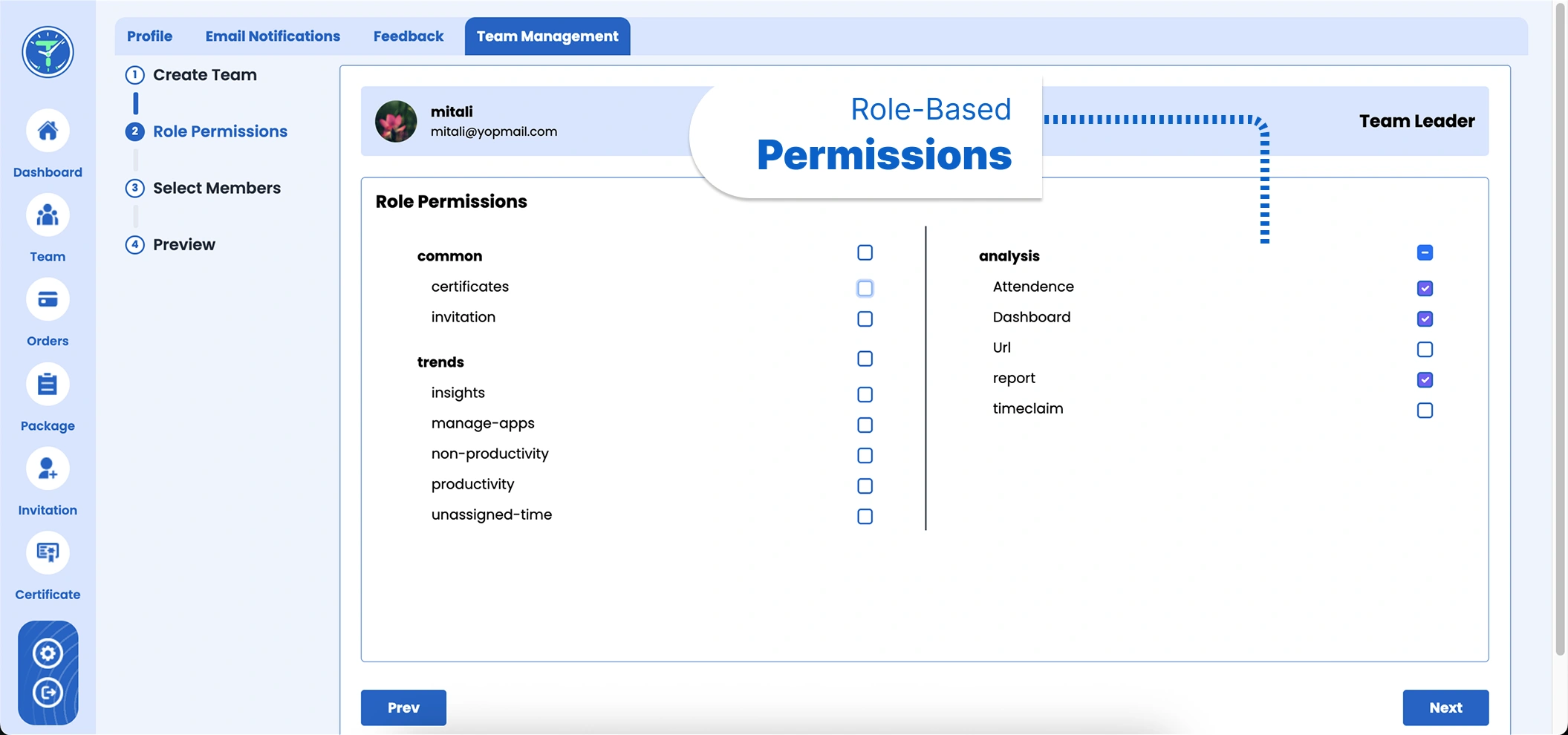The width and height of the screenshot is (1568, 735).
Task: Open the Dashboard home icon
Action: tap(48, 131)
